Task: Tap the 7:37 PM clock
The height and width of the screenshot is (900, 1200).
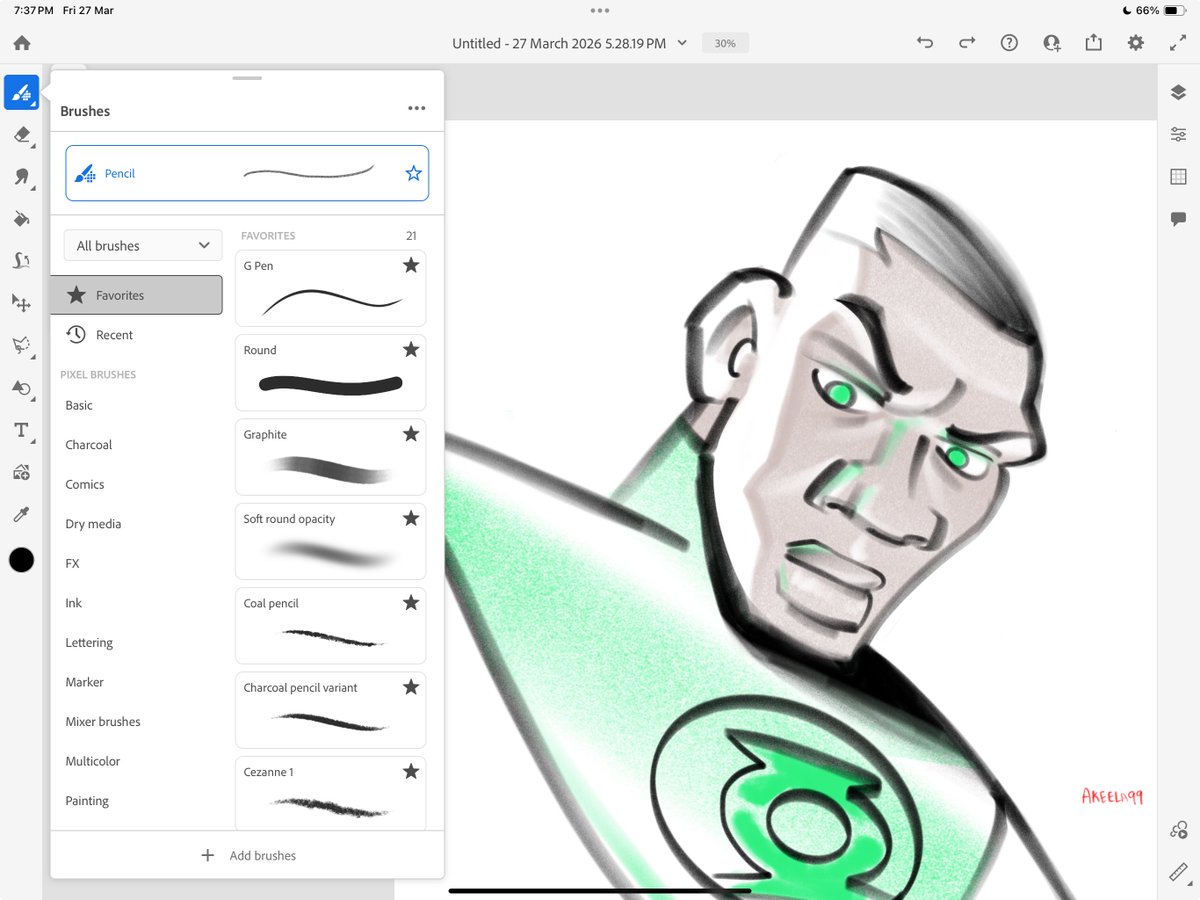Action: point(33,10)
